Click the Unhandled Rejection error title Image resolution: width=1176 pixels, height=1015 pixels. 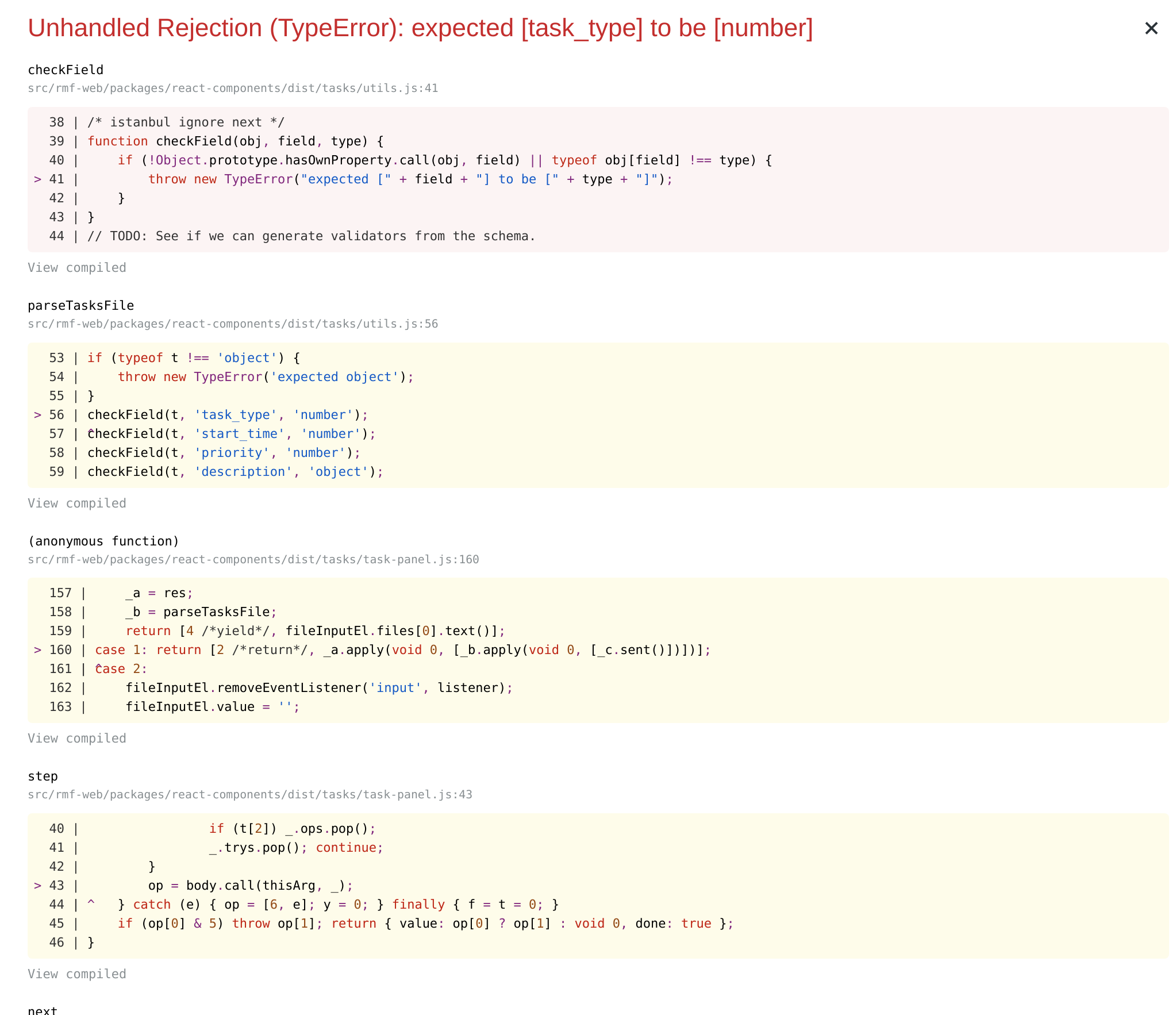coord(420,28)
